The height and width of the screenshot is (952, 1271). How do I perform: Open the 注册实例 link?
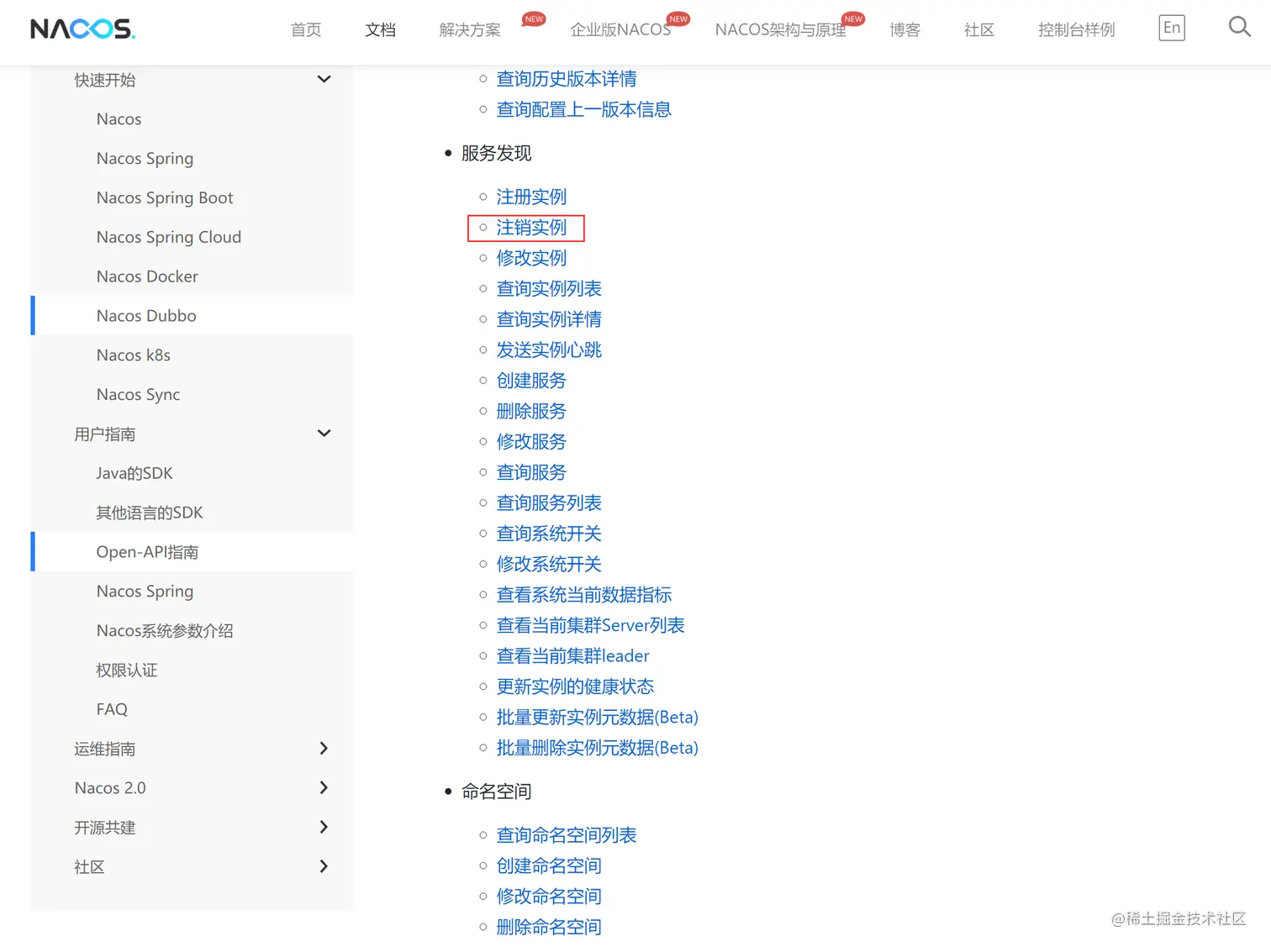(531, 197)
